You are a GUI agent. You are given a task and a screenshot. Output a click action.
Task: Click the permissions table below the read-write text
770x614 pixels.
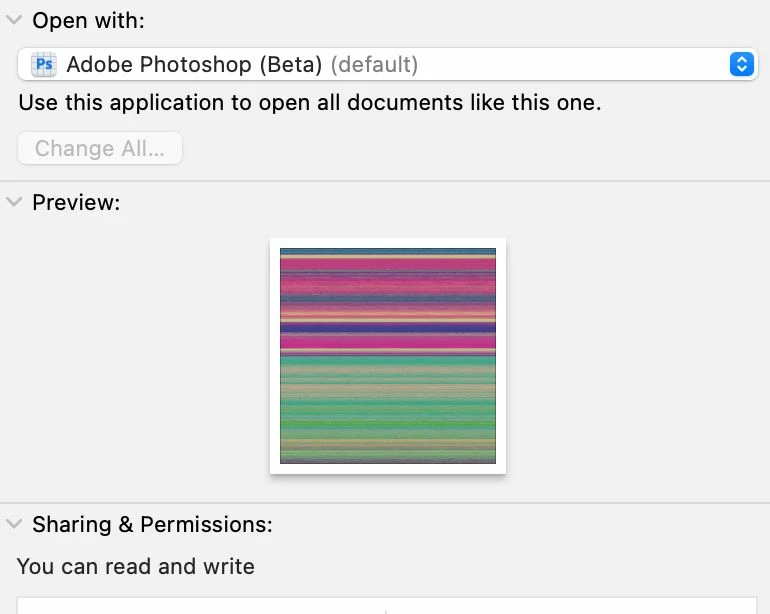tap(387, 605)
